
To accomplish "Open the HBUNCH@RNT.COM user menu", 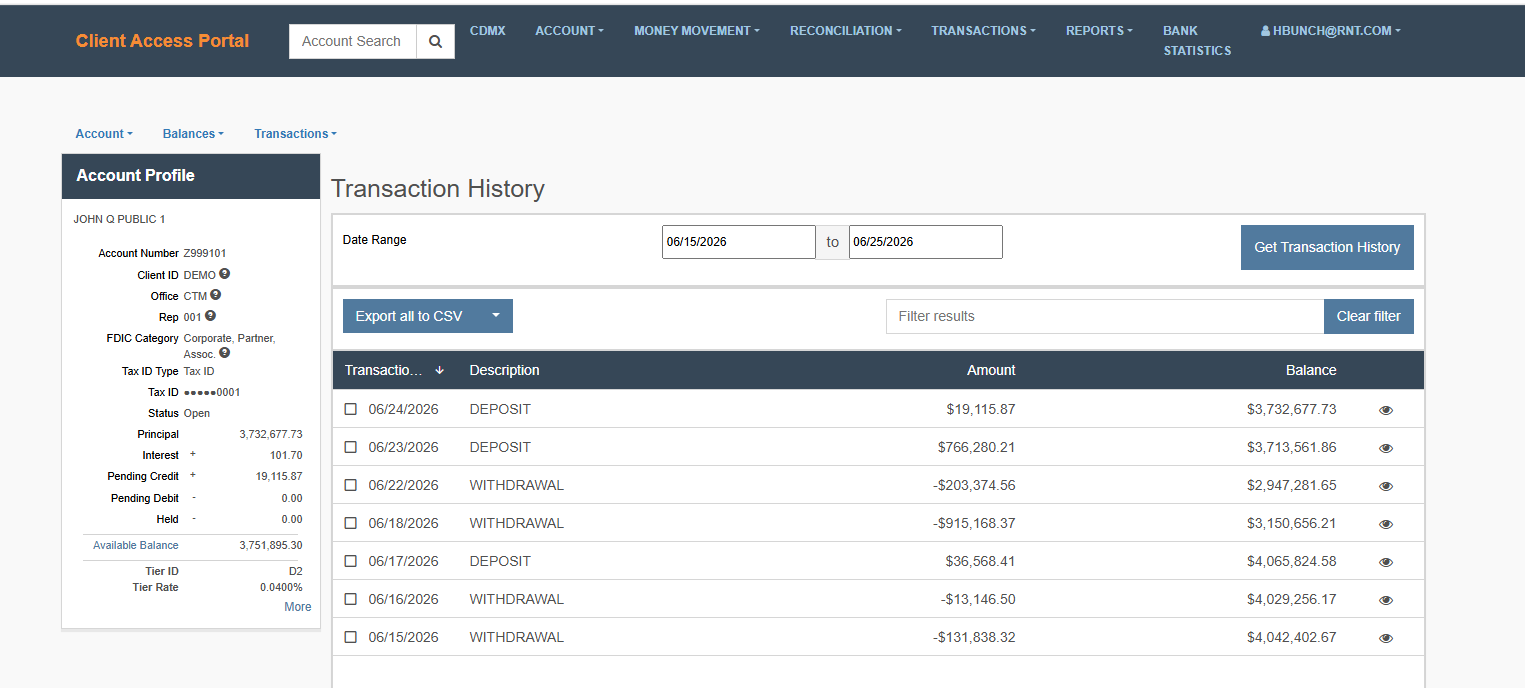I will point(1331,31).
